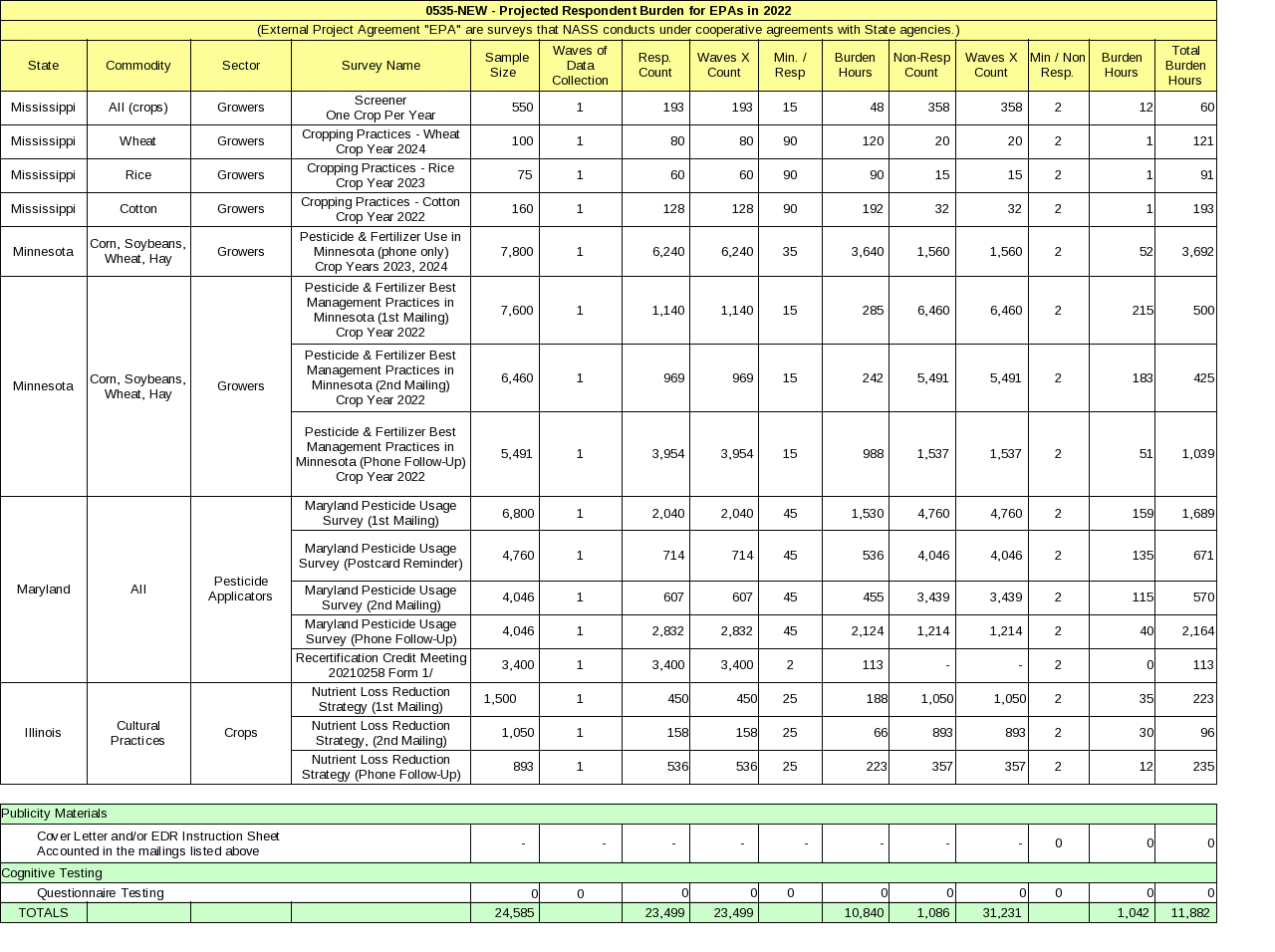This screenshot has width=1275, height=952.
Task: Click the 'Total Burden Hours' column header
Action: [1185, 66]
